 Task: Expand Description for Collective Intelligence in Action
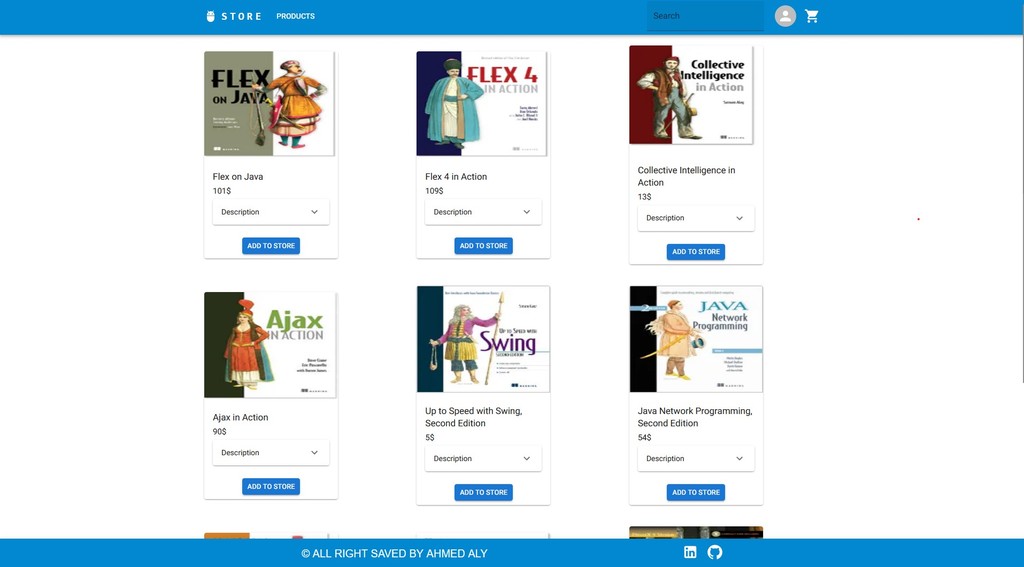(696, 218)
